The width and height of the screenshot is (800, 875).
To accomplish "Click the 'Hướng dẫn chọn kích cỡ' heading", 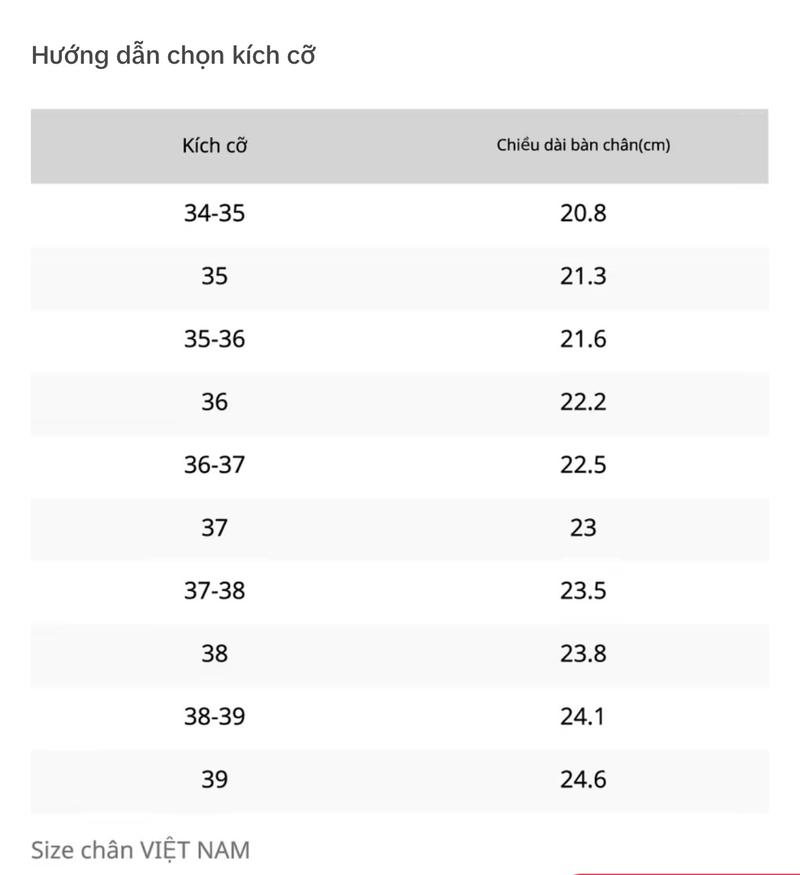I will (x=173, y=56).
